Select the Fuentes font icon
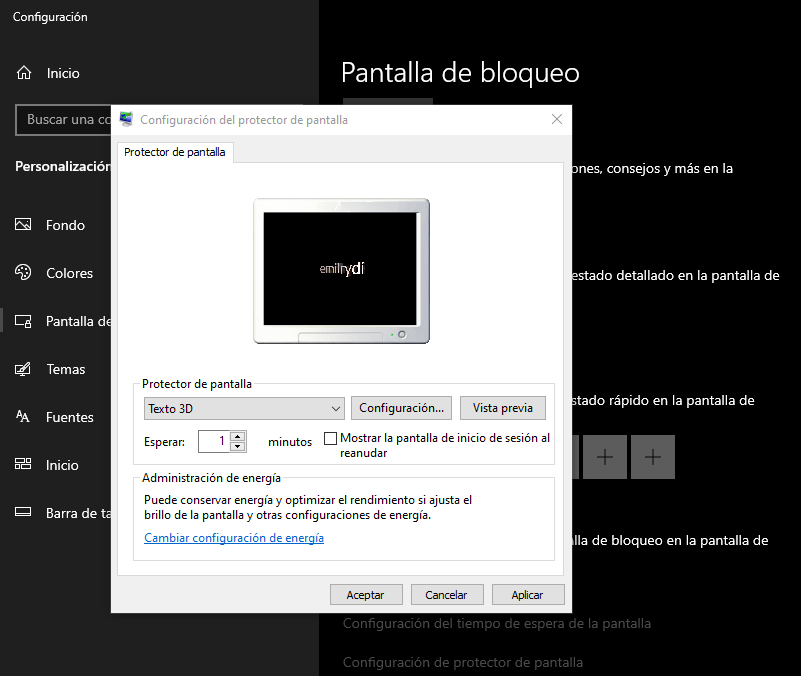This screenshot has height=676, width=801. pyautogui.click(x=24, y=417)
